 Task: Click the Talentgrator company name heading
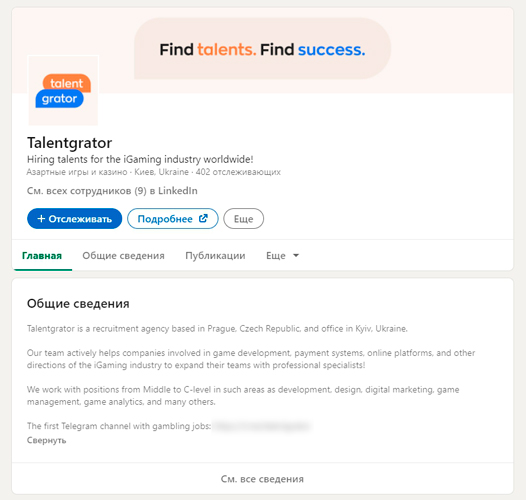pyautogui.click(x=69, y=143)
